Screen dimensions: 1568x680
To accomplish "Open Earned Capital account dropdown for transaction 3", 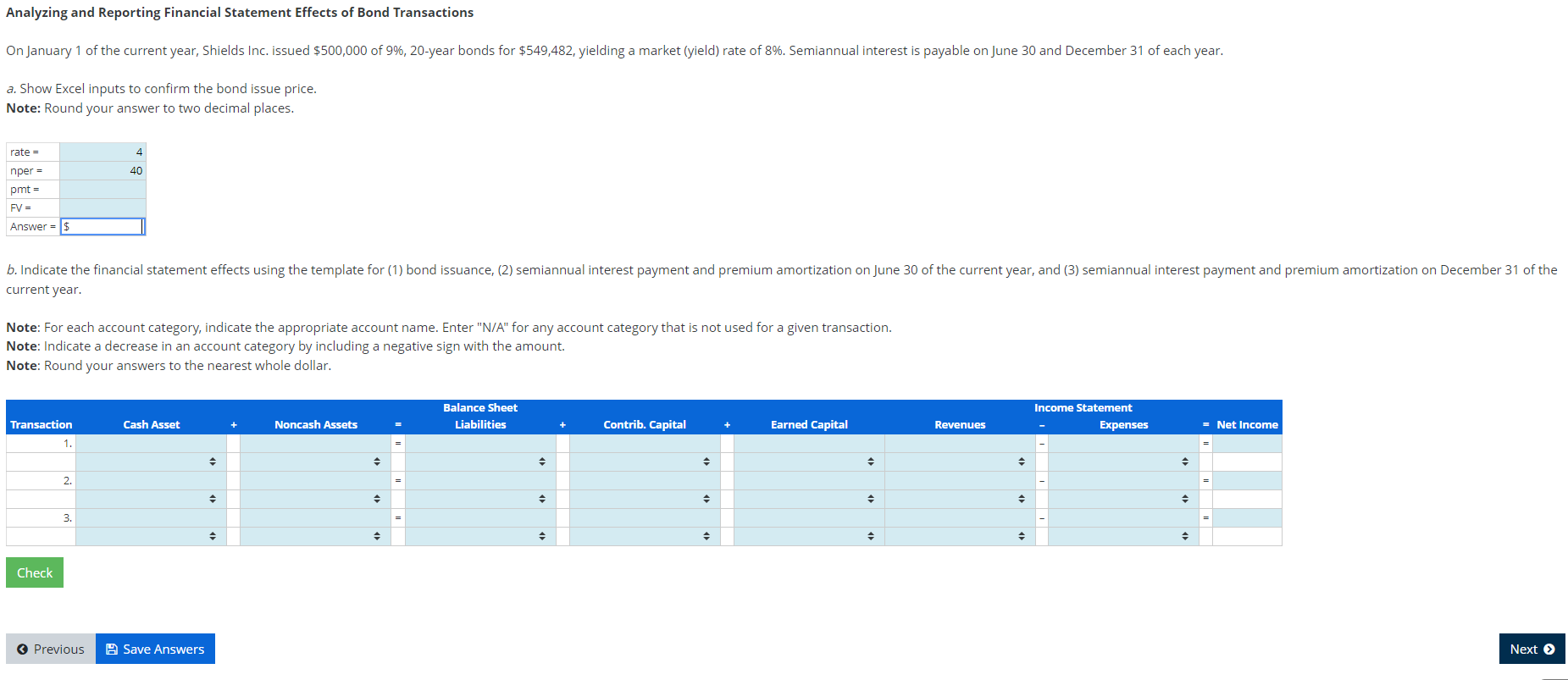I will point(809,536).
